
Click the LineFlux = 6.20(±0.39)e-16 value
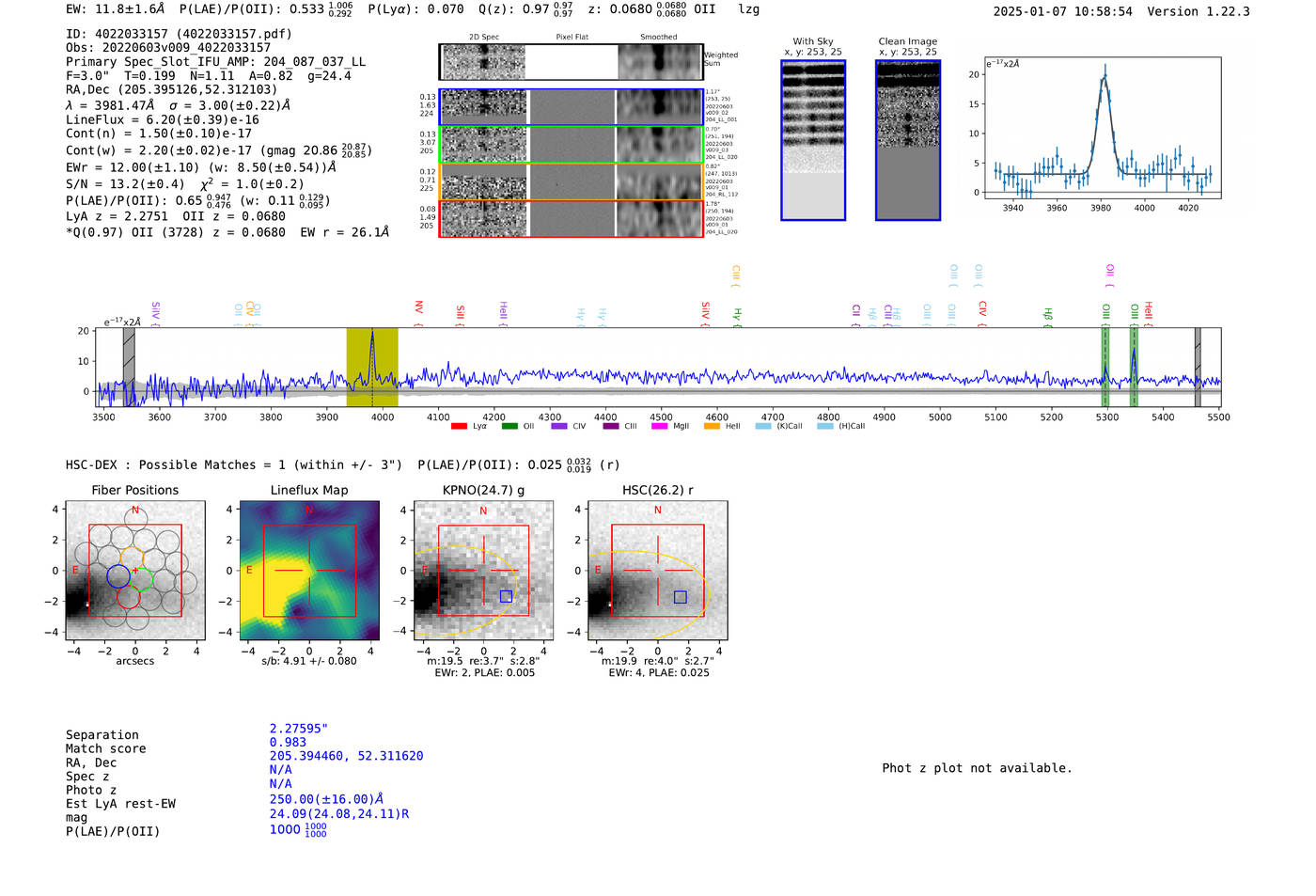coord(163,119)
